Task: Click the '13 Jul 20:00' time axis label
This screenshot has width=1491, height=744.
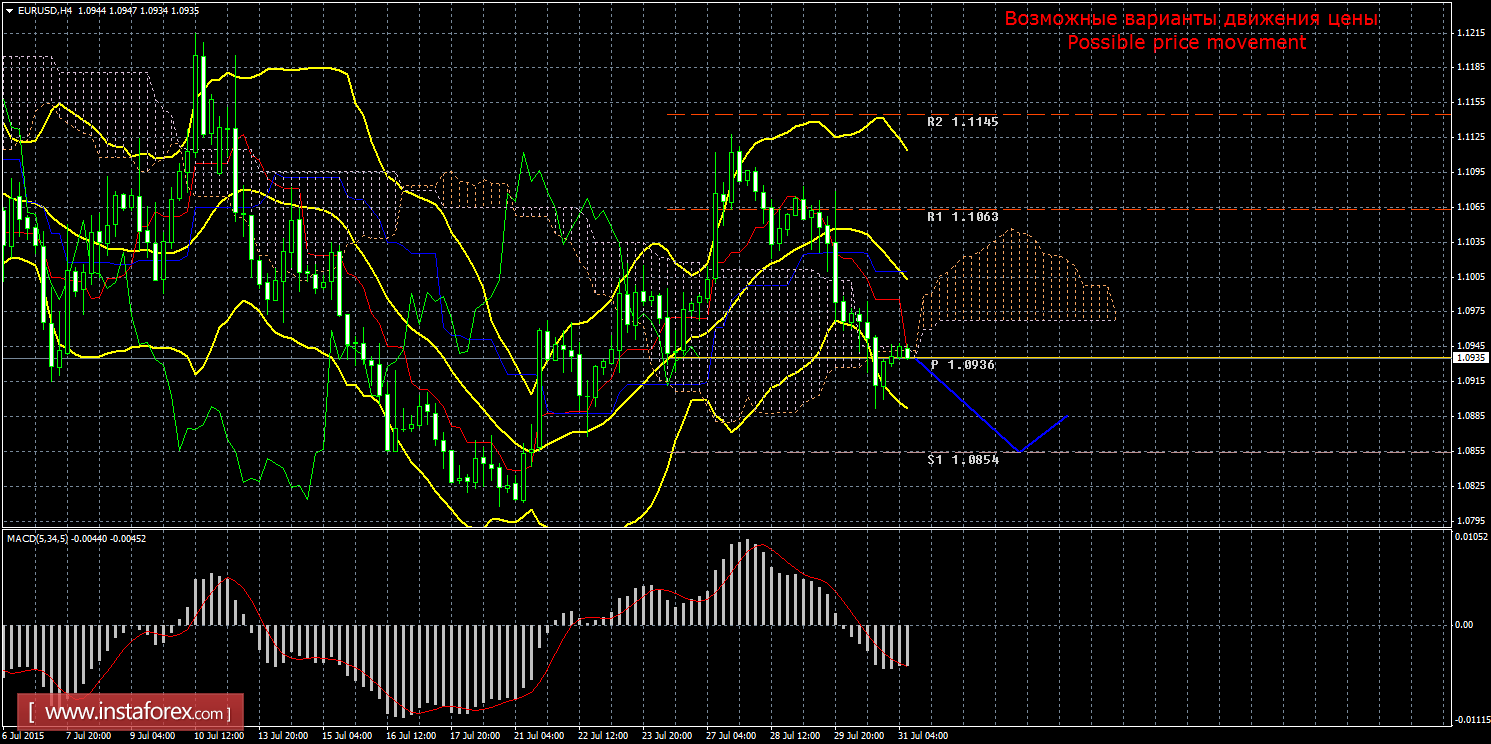Action: 282,736
